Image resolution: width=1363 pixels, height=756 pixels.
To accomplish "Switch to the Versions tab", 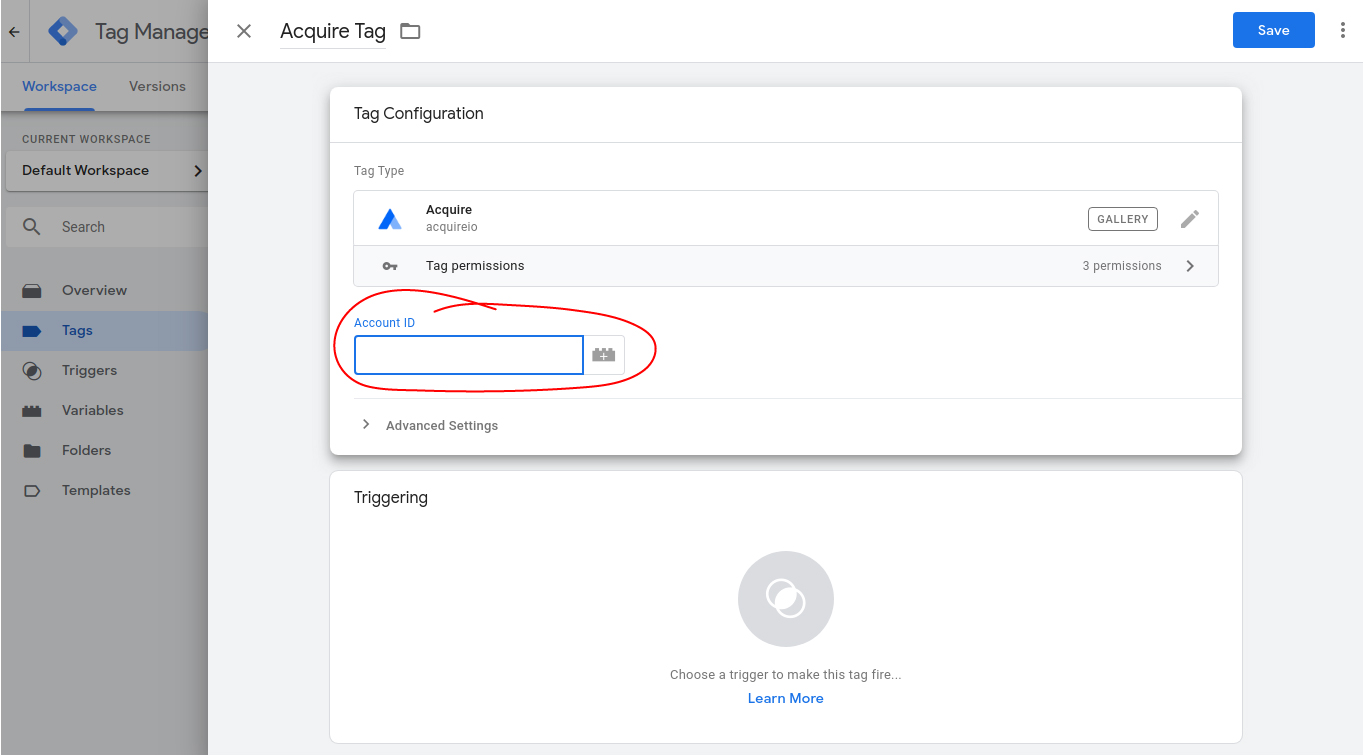I will tap(157, 87).
